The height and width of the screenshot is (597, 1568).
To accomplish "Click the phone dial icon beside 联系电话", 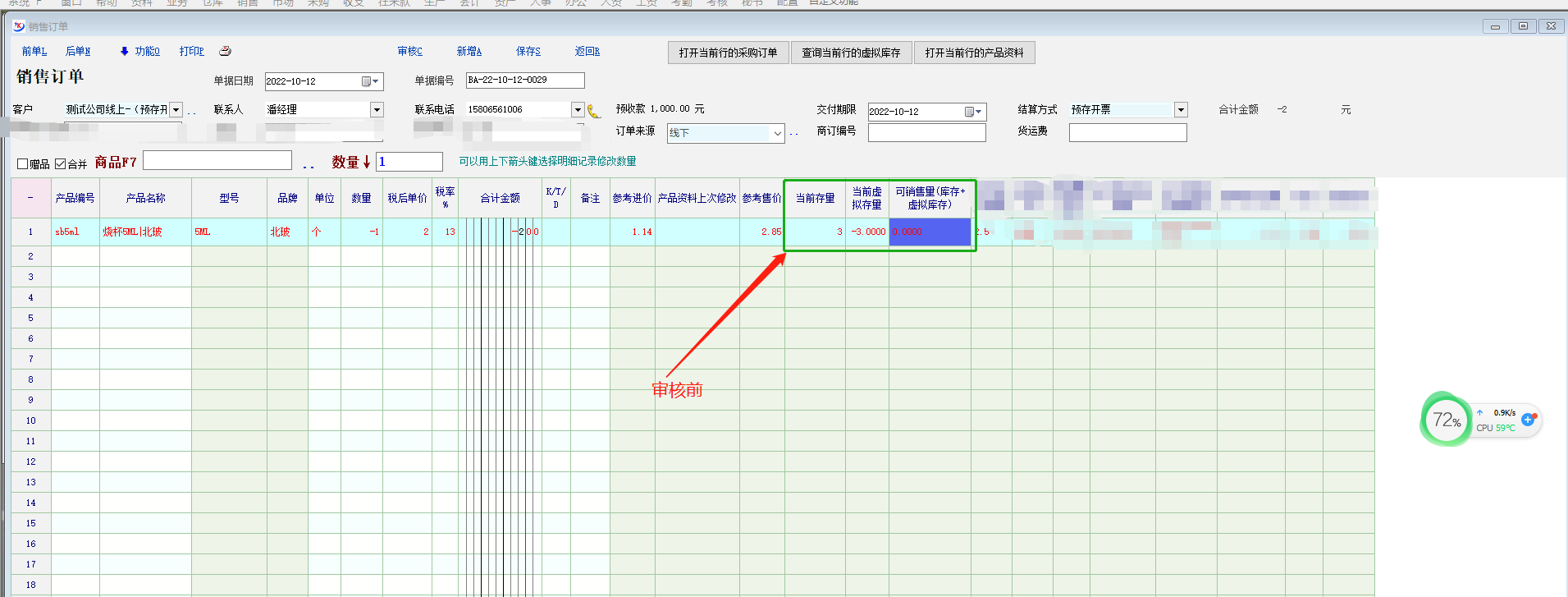I will 594,111.
